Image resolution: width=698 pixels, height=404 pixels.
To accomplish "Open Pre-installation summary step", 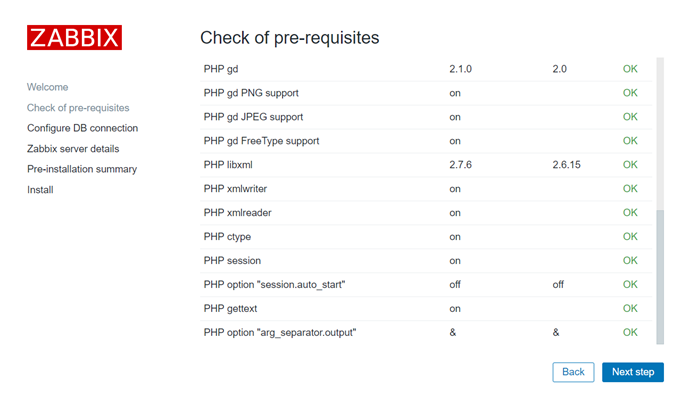I will [x=82, y=169].
